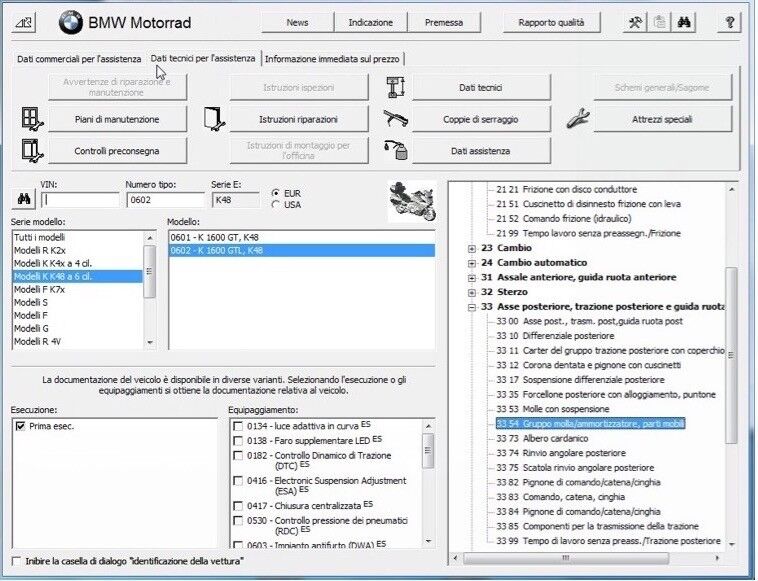
Task: Select the USA radio button
Action: click(276, 205)
